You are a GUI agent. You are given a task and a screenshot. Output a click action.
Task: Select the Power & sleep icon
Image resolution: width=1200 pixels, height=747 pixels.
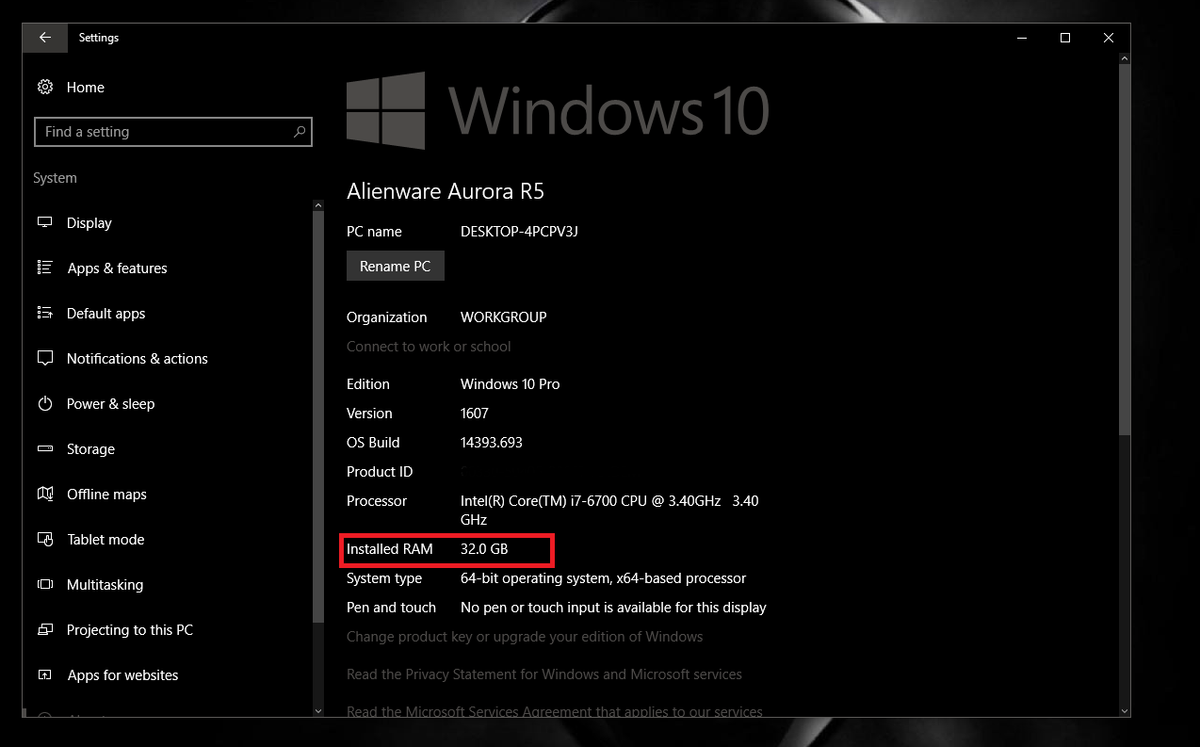(x=45, y=404)
